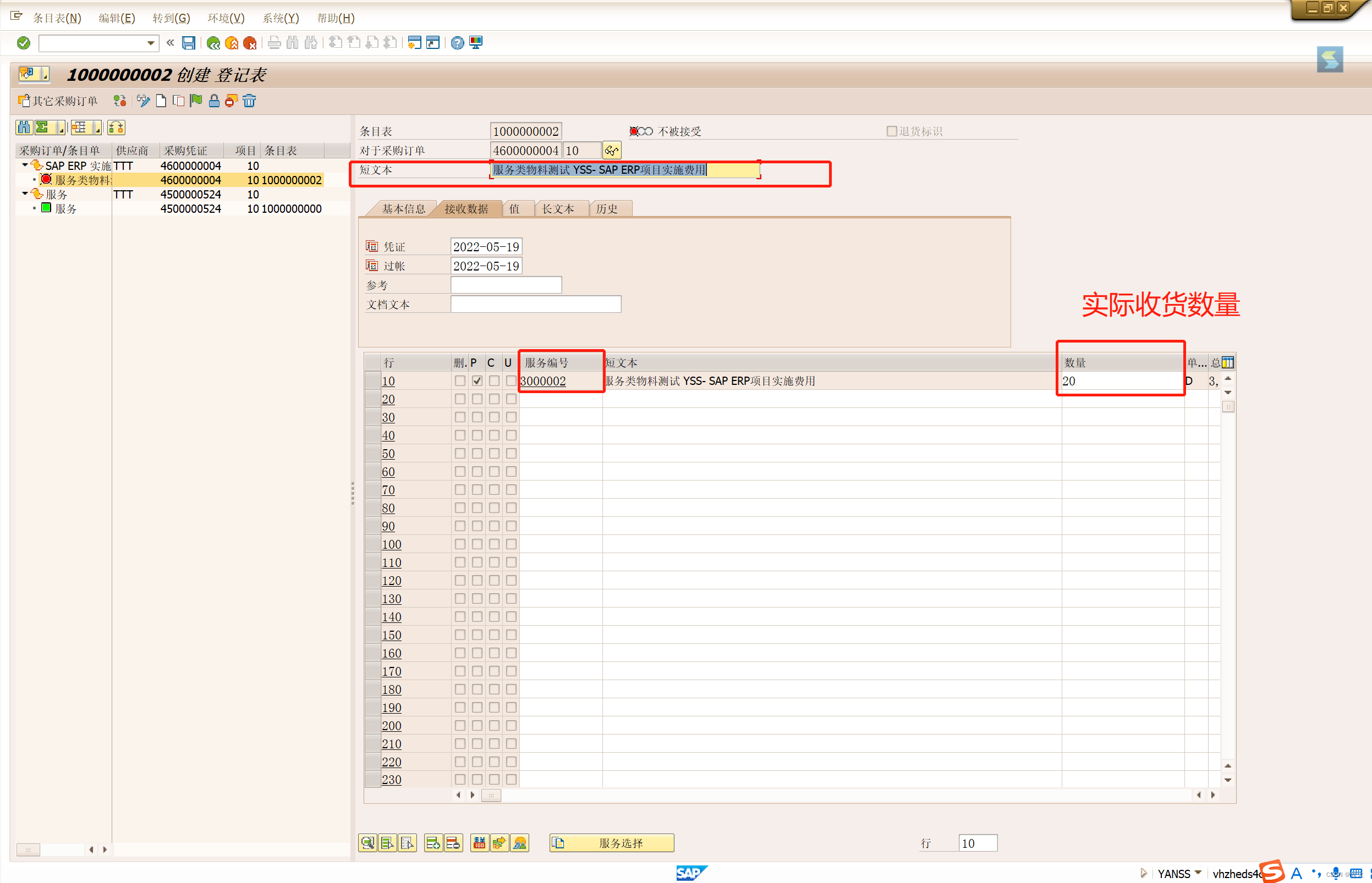
Task: Click the binoculars Find icon in tree toolbar
Action: click(24, 128)
